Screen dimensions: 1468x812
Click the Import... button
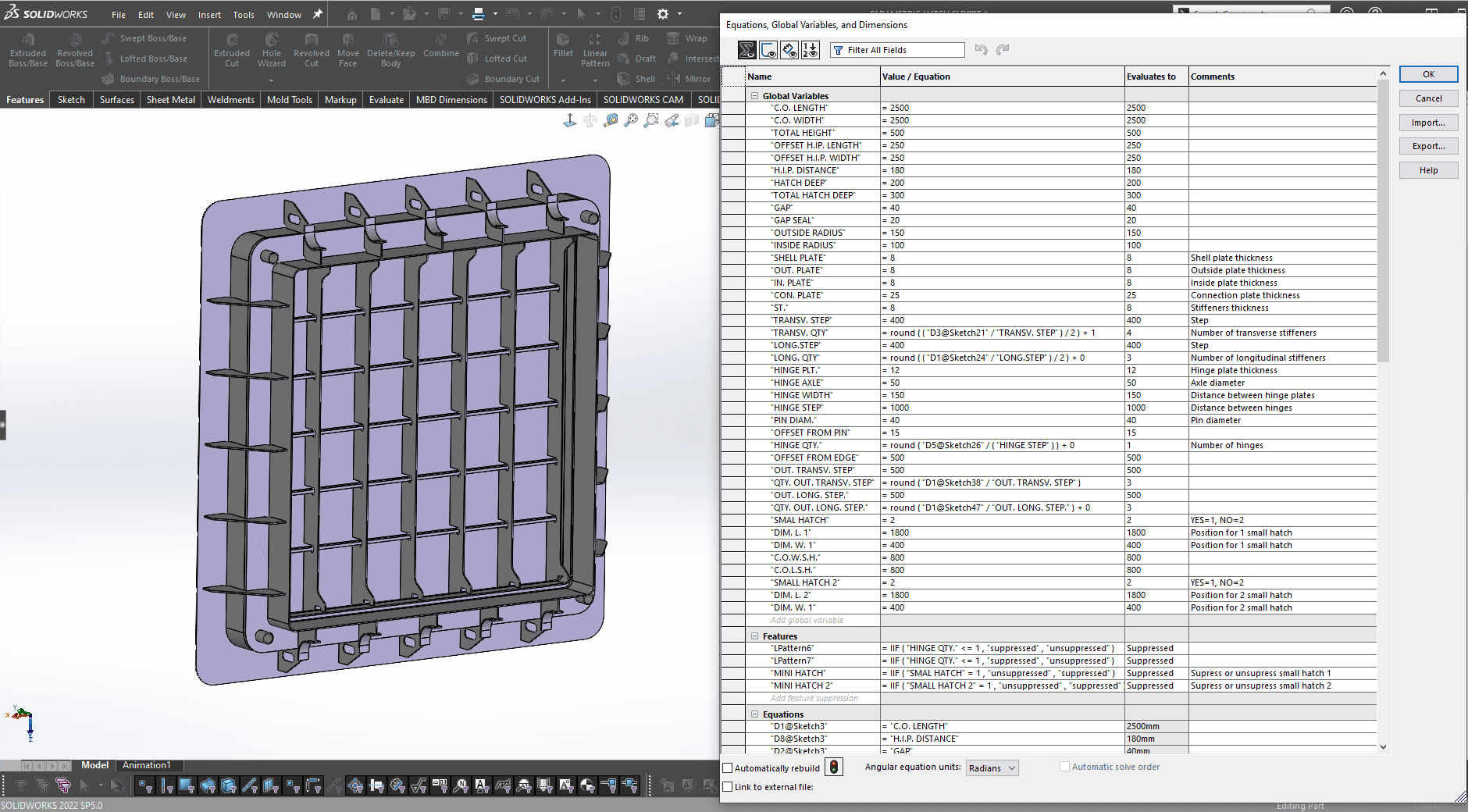coord(1428,123)
